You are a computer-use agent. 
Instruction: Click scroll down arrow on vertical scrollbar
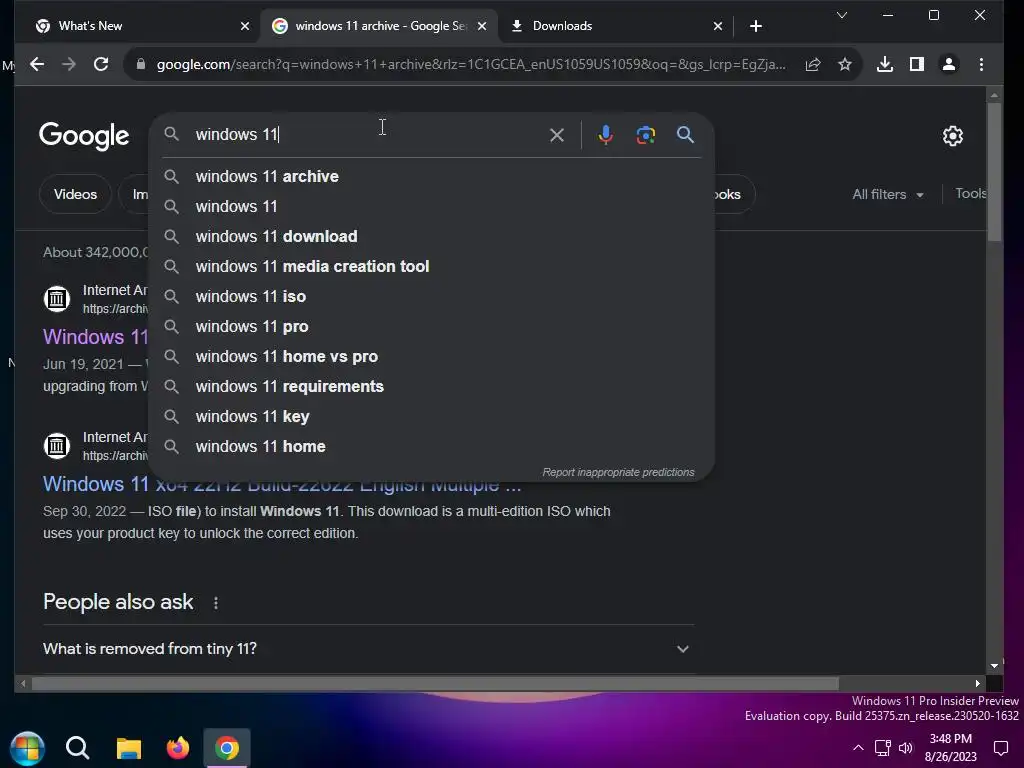coord(994,665)
